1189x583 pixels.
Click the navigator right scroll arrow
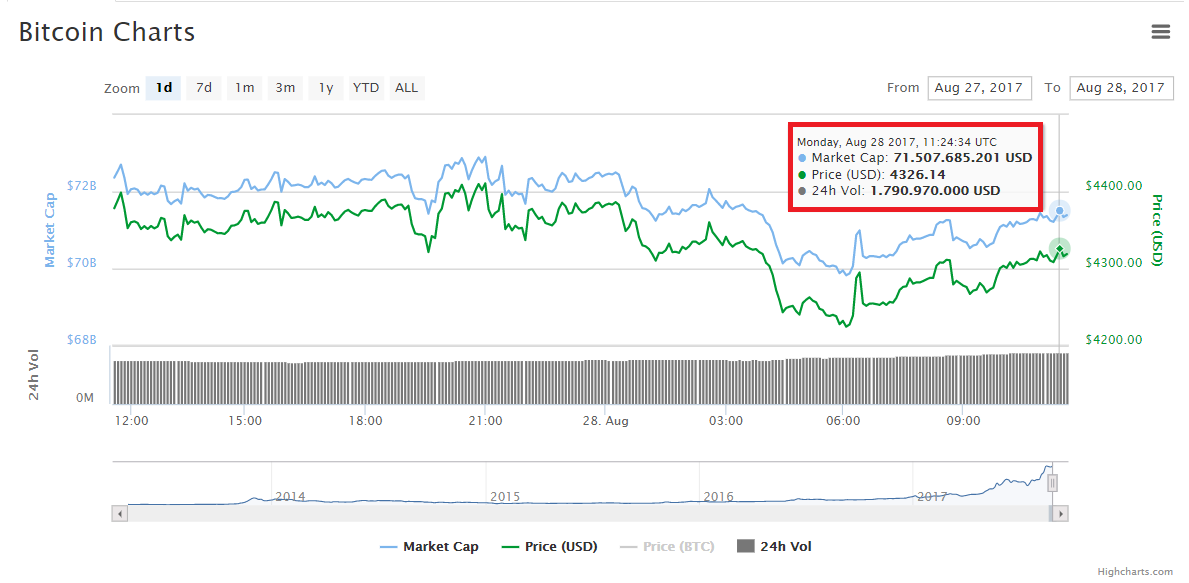click(1061, 513)
